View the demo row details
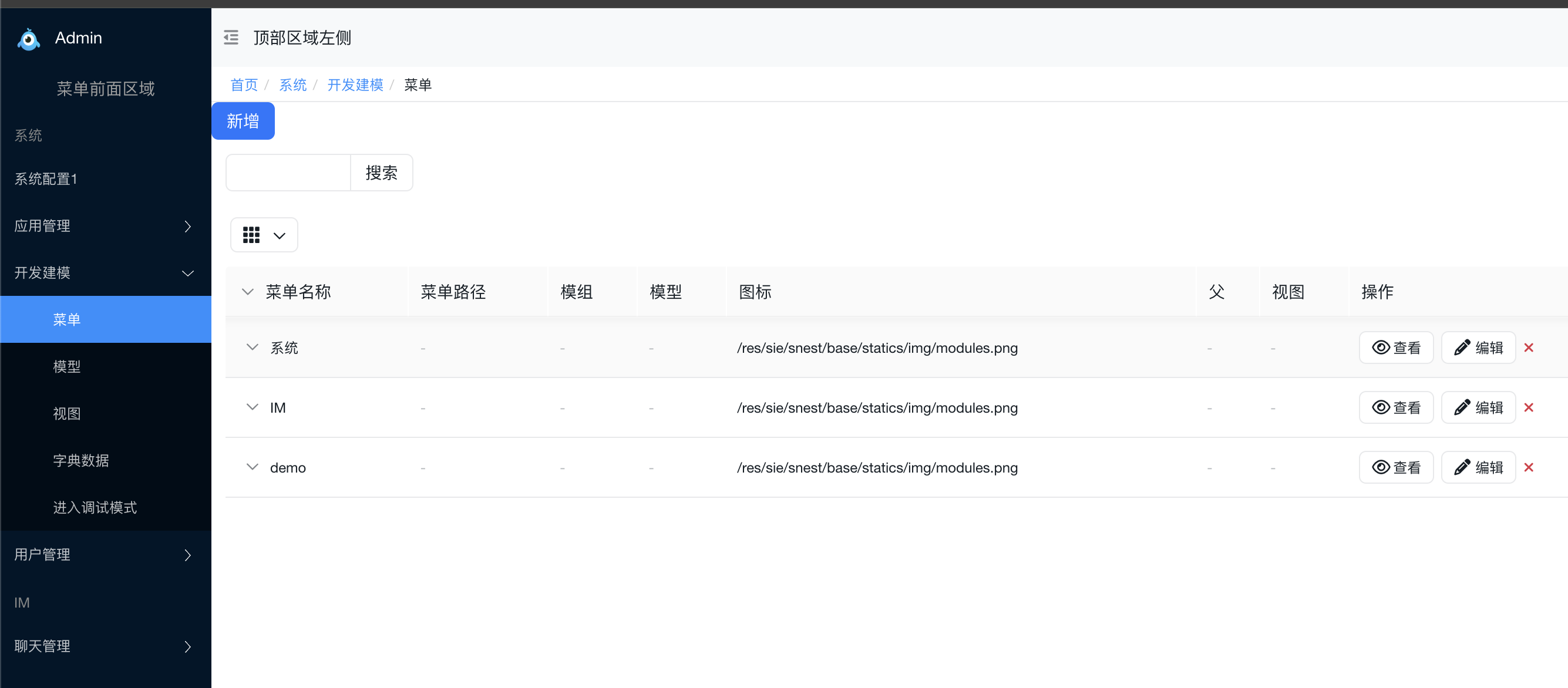 [x=1396, y=467]
